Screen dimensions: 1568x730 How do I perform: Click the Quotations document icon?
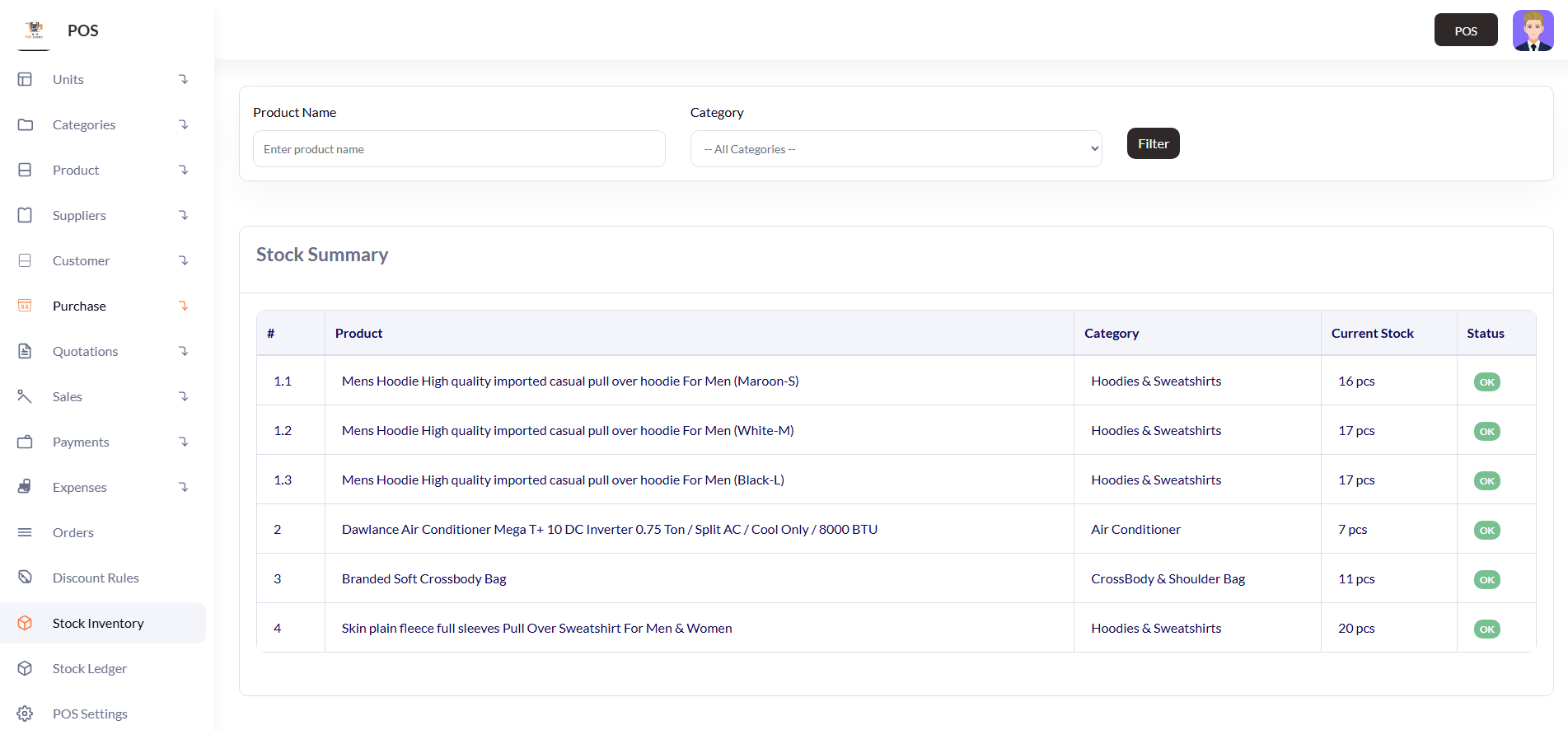click(x=25, y=351)
